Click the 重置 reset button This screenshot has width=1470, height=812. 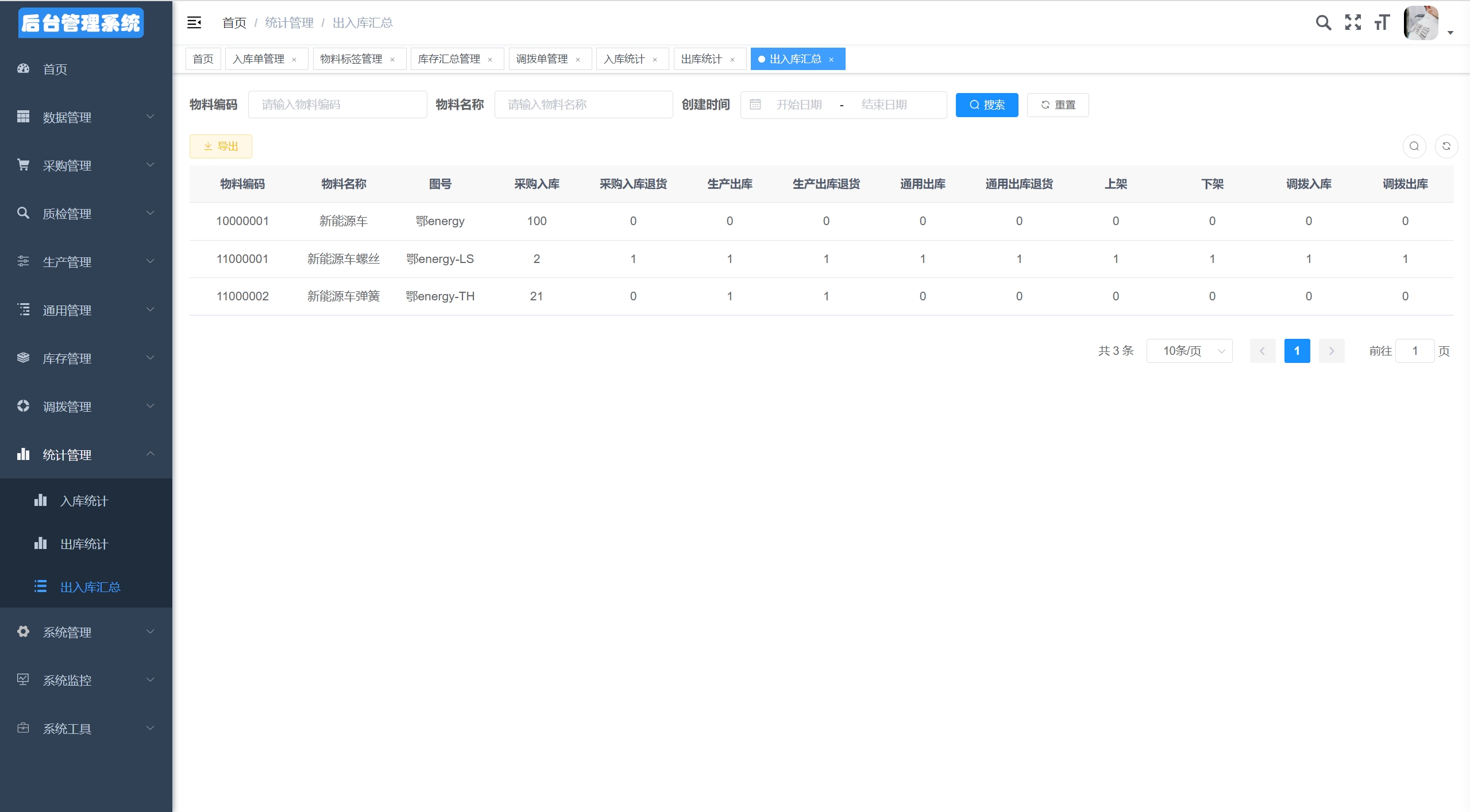pyautogui.click(x=1058, y=105)
